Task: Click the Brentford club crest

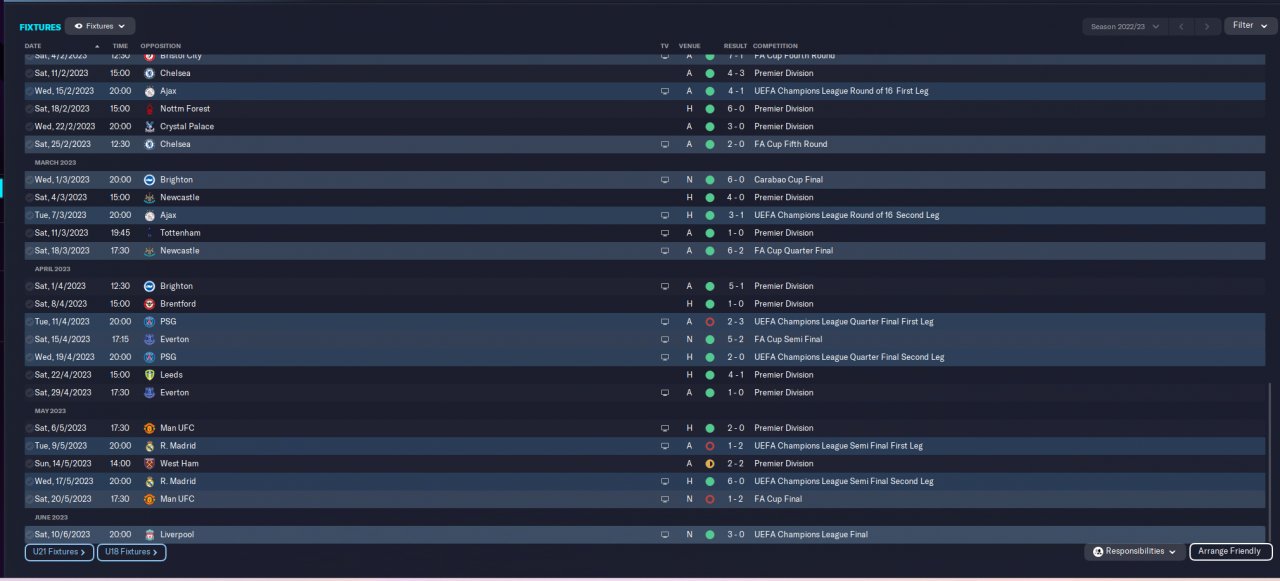Action: click(x=149, y=304)
